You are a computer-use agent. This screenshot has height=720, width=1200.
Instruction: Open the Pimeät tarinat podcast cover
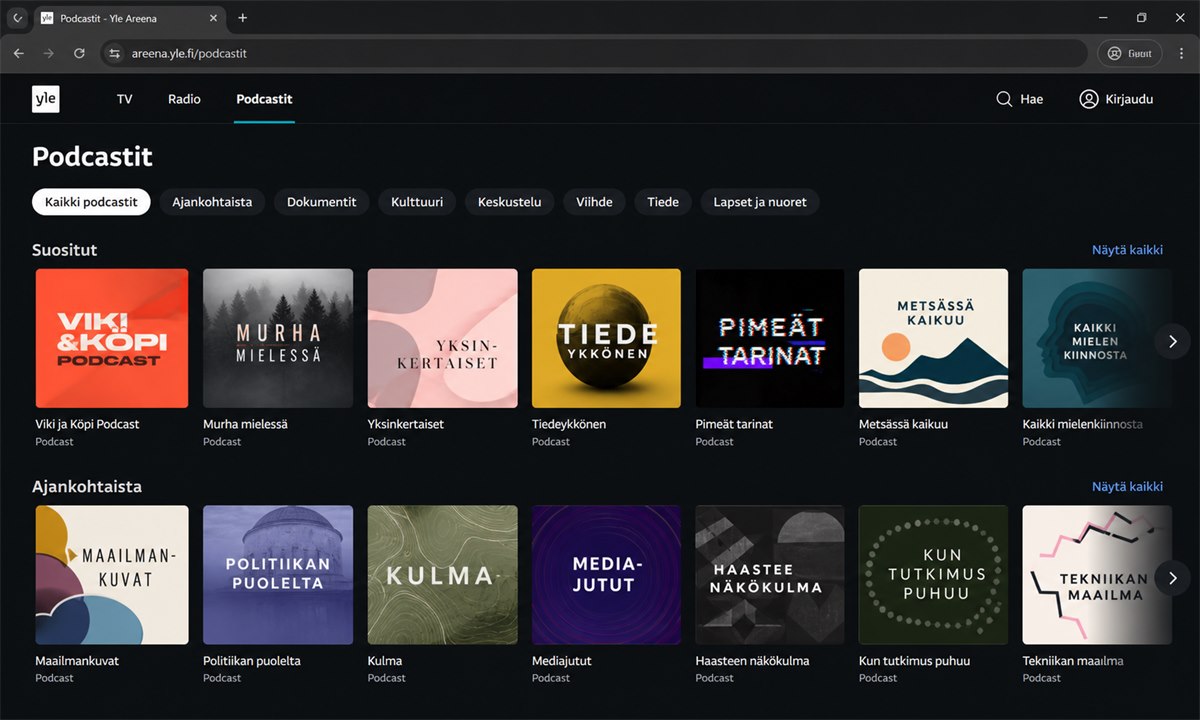770,338
